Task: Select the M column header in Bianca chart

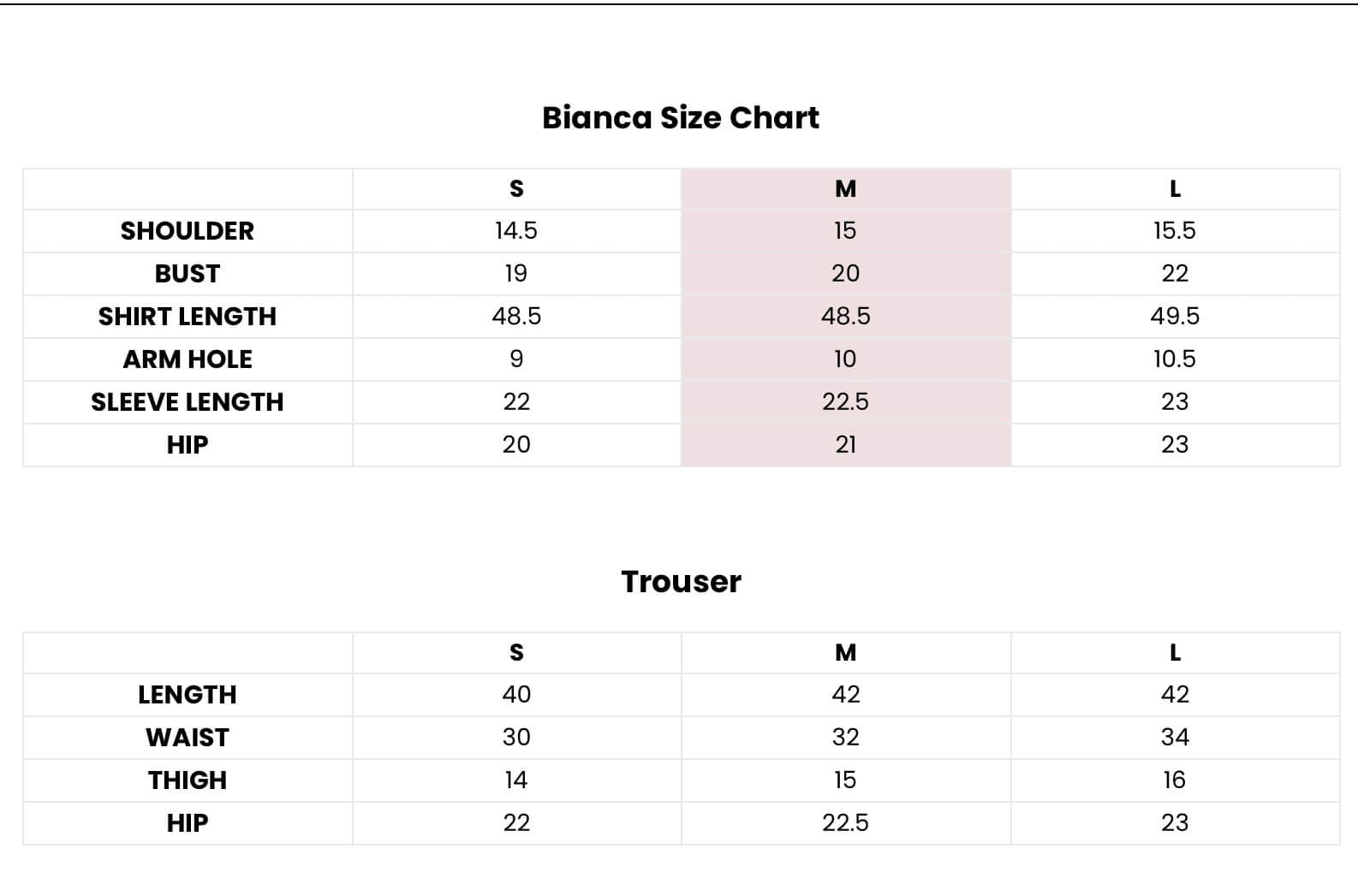Action: click(x=845, y=188)
